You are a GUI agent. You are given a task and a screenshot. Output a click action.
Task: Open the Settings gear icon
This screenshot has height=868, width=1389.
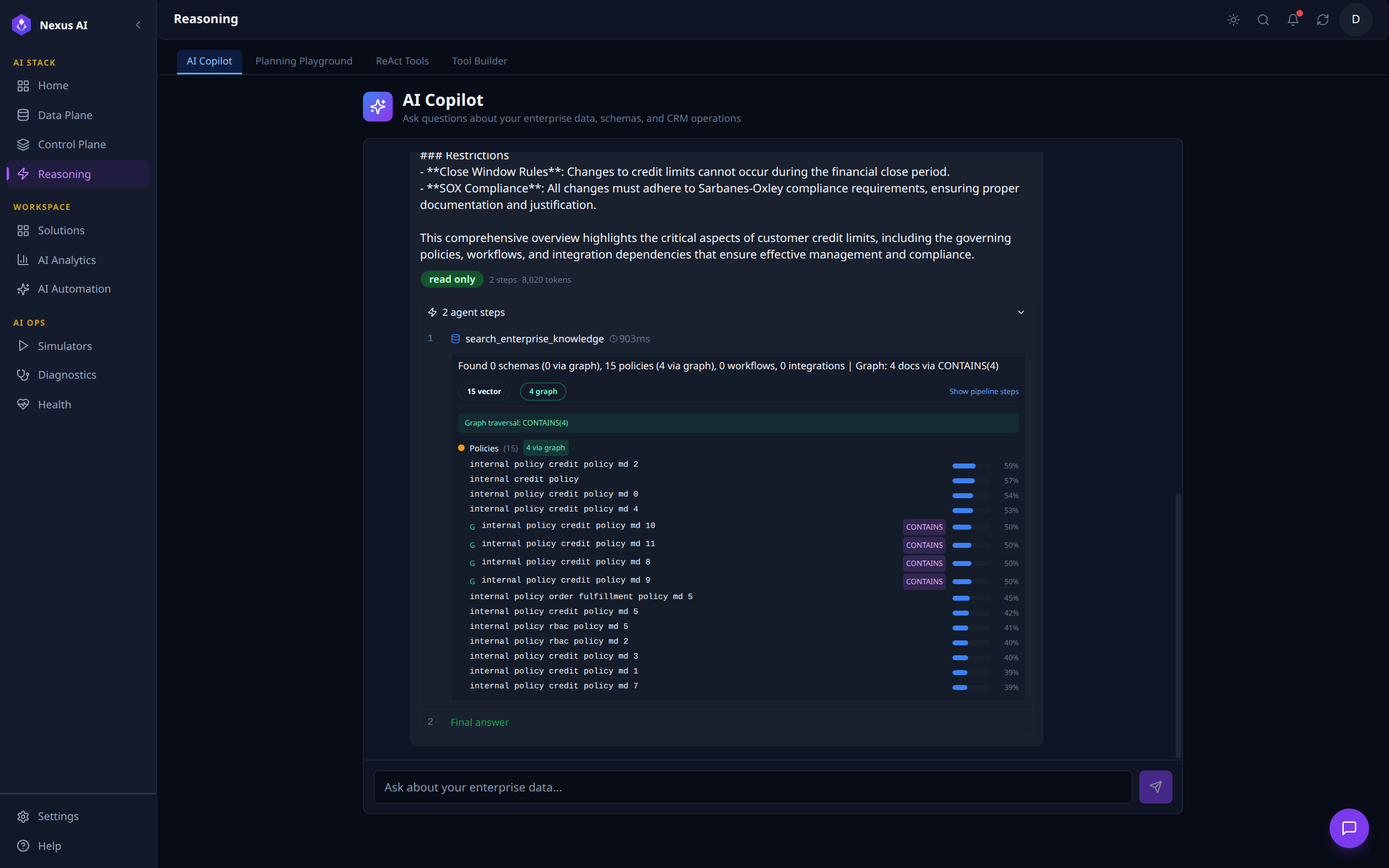23,816
